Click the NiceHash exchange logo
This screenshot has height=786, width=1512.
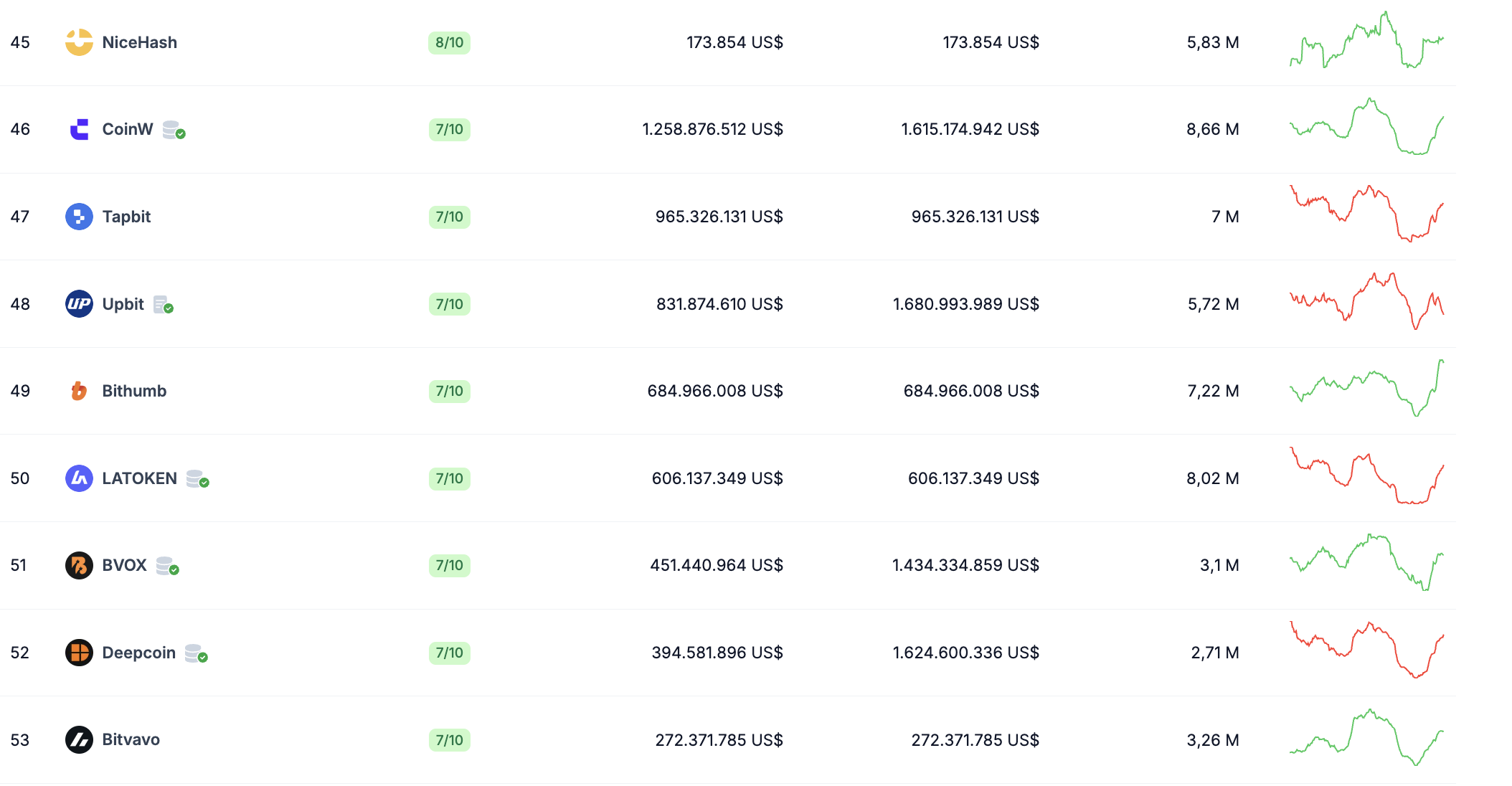79,42
